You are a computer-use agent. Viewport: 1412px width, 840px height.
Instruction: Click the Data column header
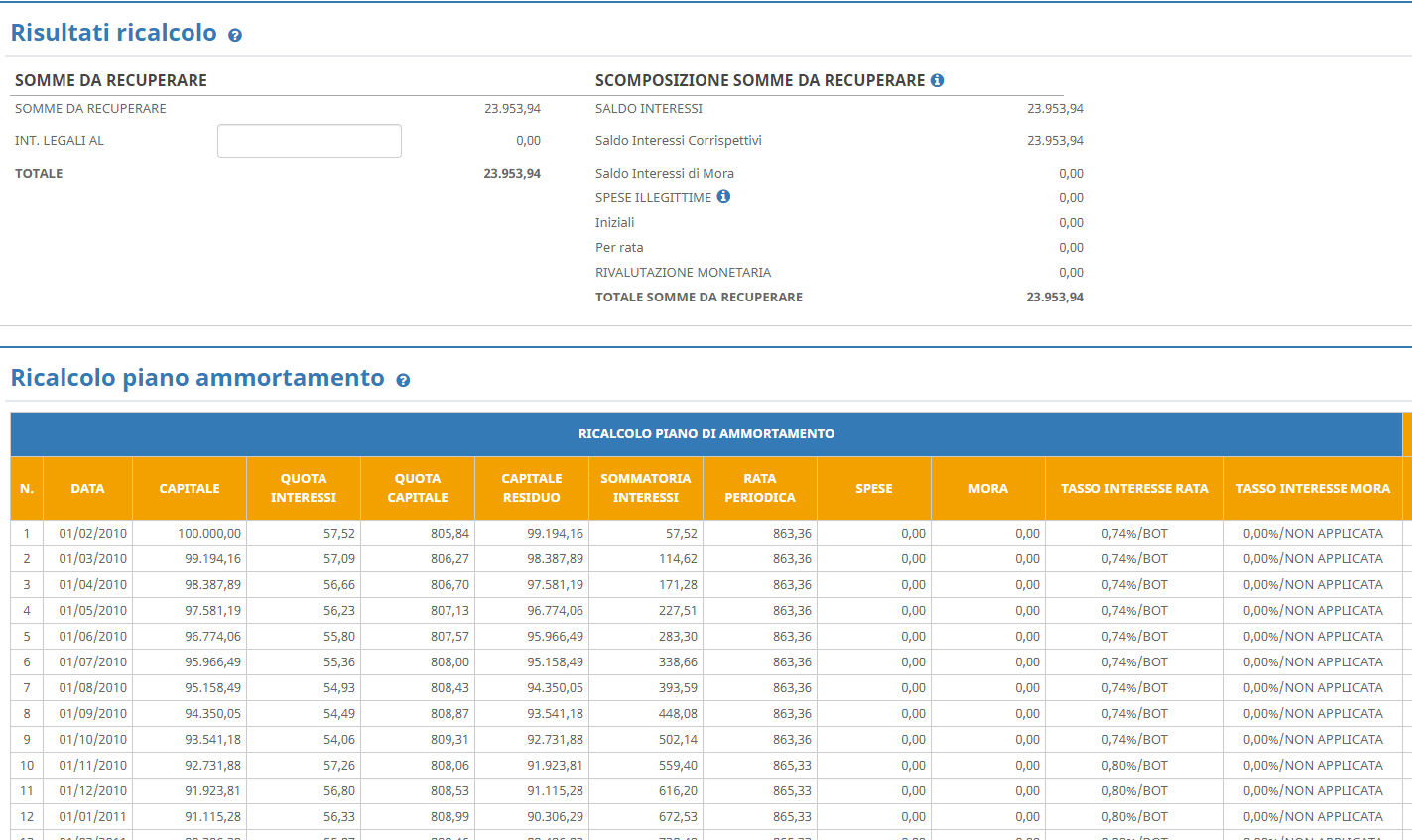[x=87, y=488]
